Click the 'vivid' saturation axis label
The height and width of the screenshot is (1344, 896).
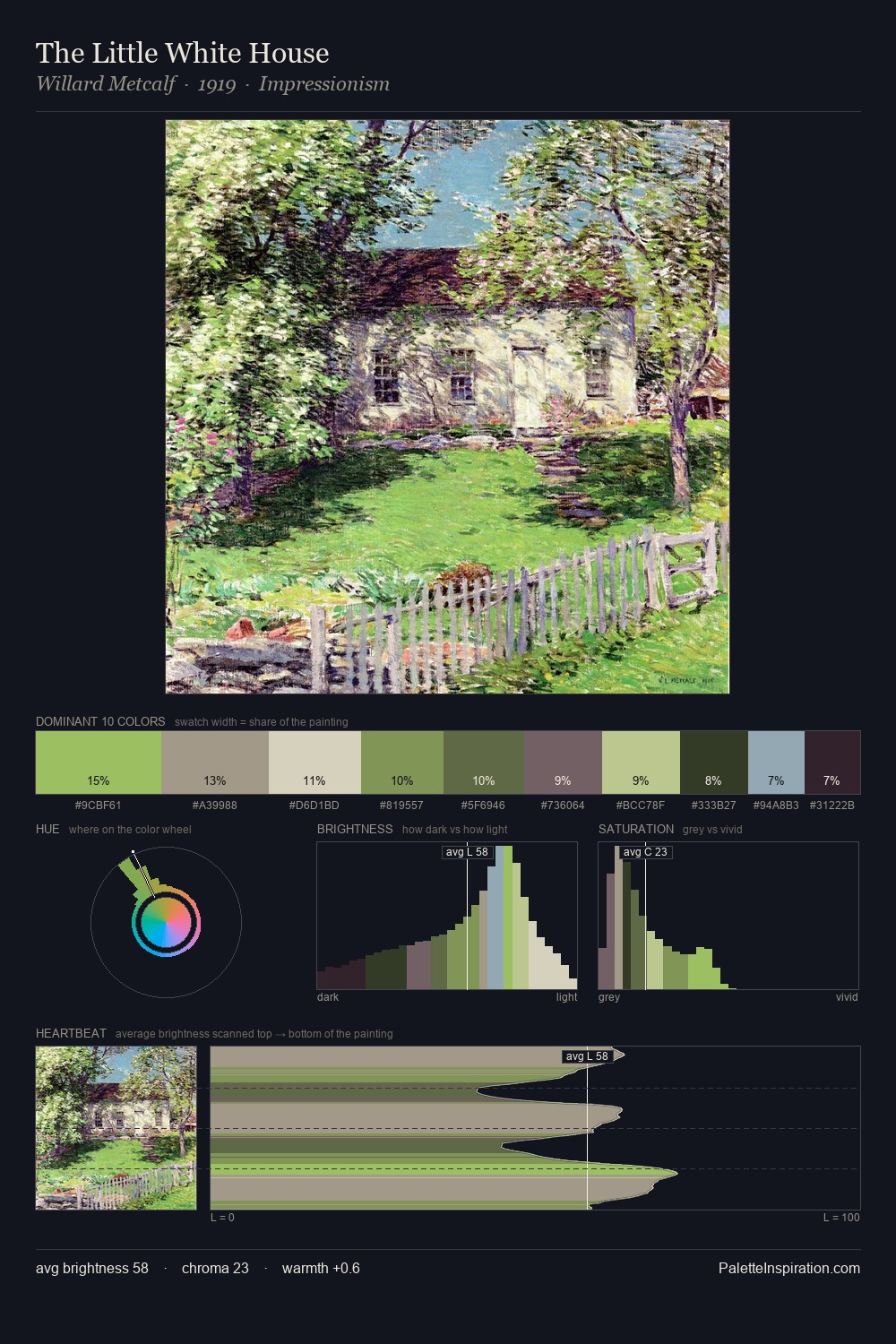pyautogui.click(x=847, y=997)
